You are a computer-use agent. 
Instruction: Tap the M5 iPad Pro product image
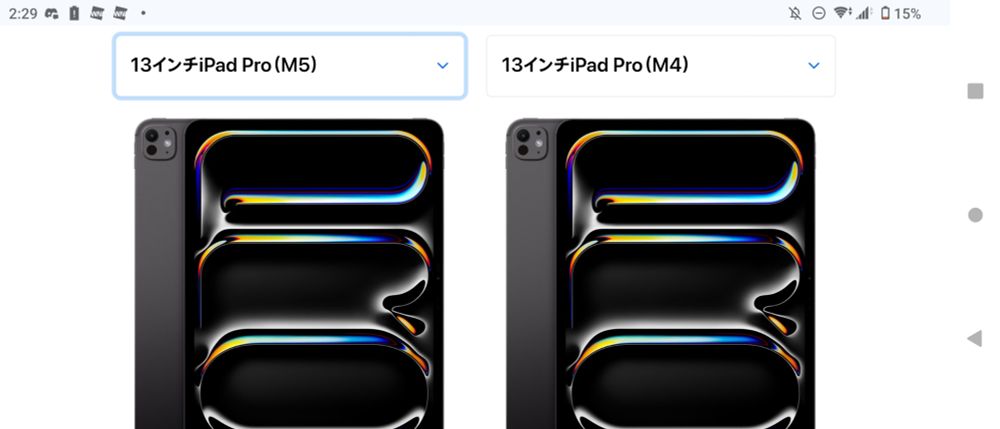click(x=290, y=273)
